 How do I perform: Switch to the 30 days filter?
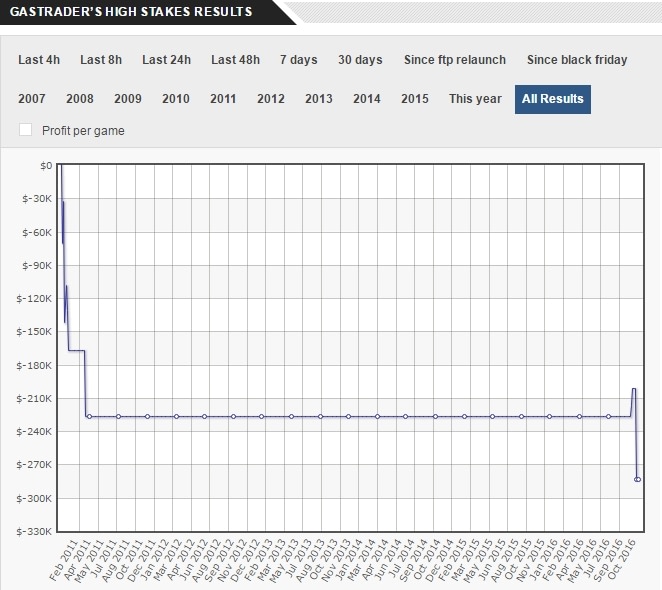click(360, 60)
